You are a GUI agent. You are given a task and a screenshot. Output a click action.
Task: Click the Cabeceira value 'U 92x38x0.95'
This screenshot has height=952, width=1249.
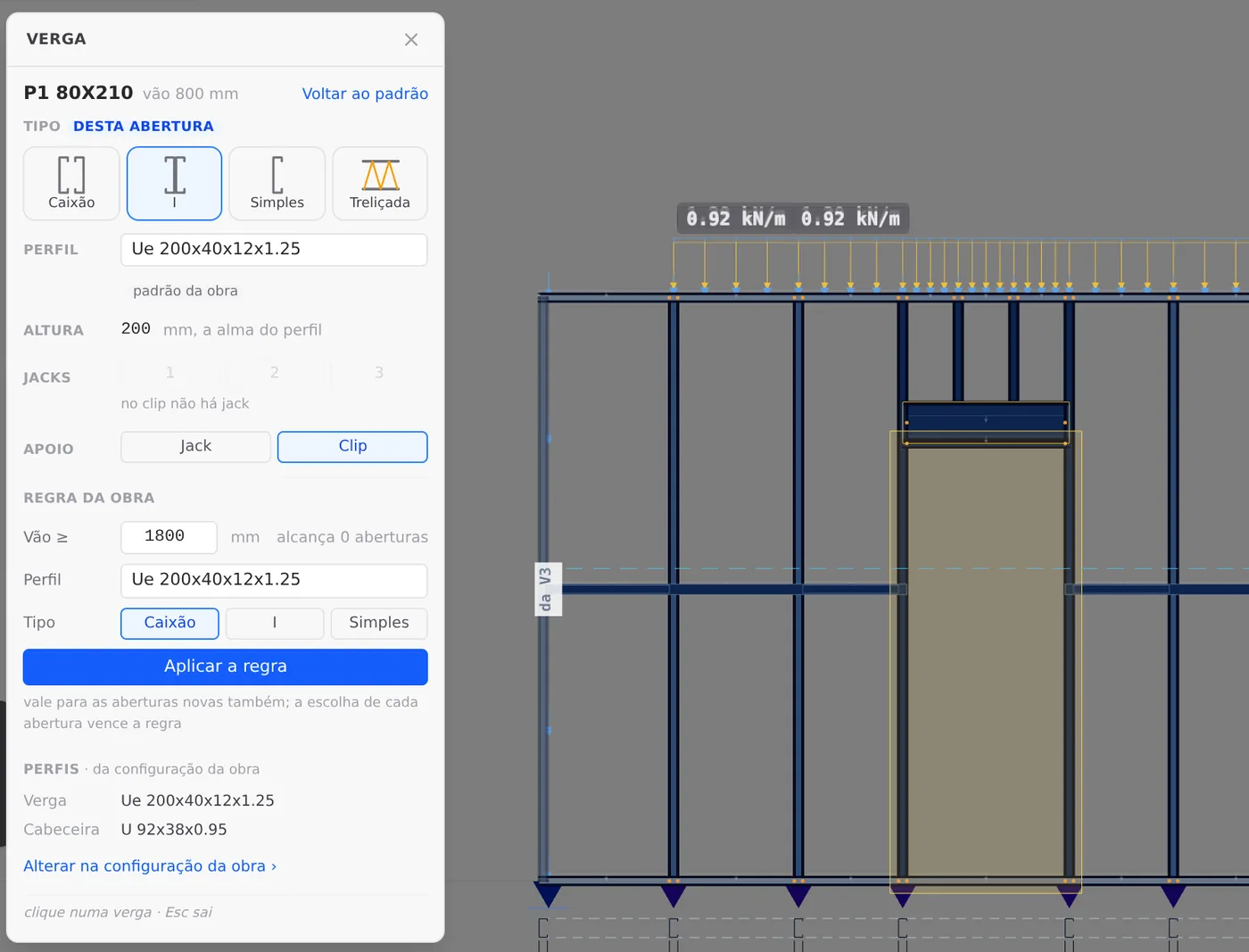[174, 830]
